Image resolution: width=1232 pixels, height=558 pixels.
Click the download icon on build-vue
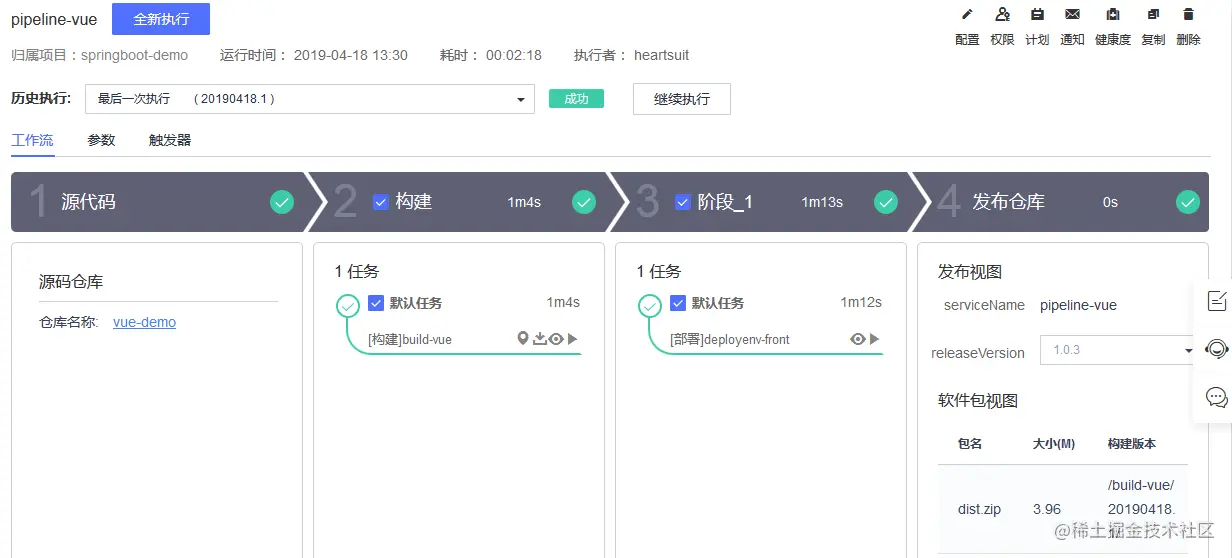540,339
